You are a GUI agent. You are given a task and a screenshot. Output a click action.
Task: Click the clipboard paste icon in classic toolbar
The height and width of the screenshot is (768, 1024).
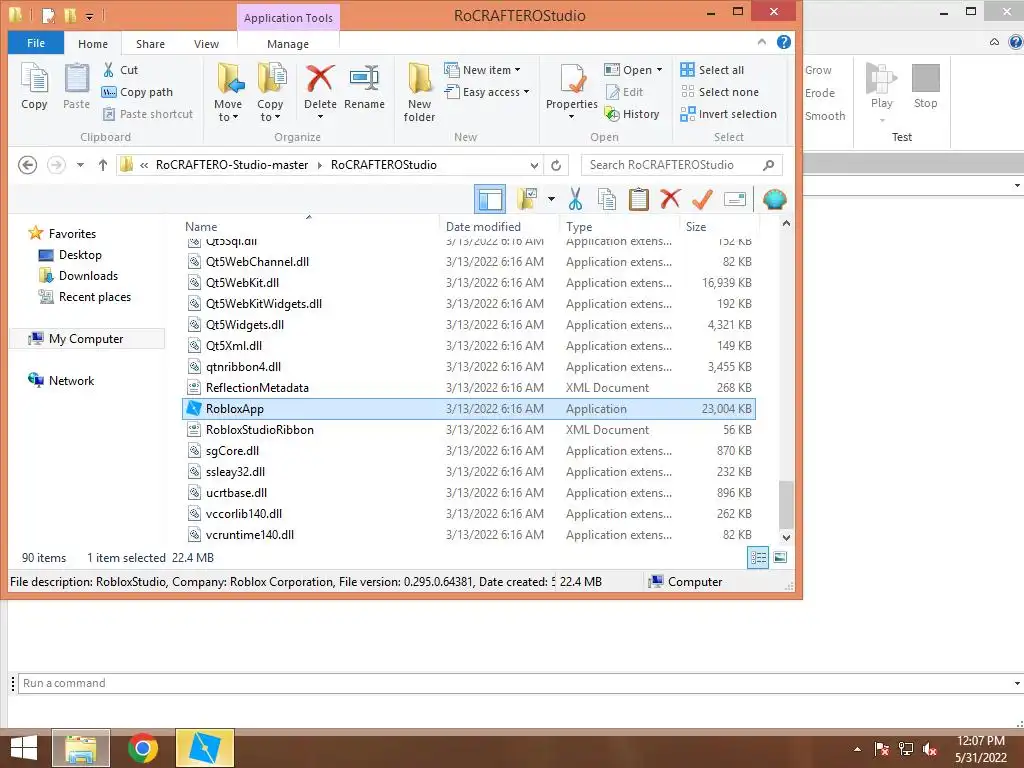[639, 199]
